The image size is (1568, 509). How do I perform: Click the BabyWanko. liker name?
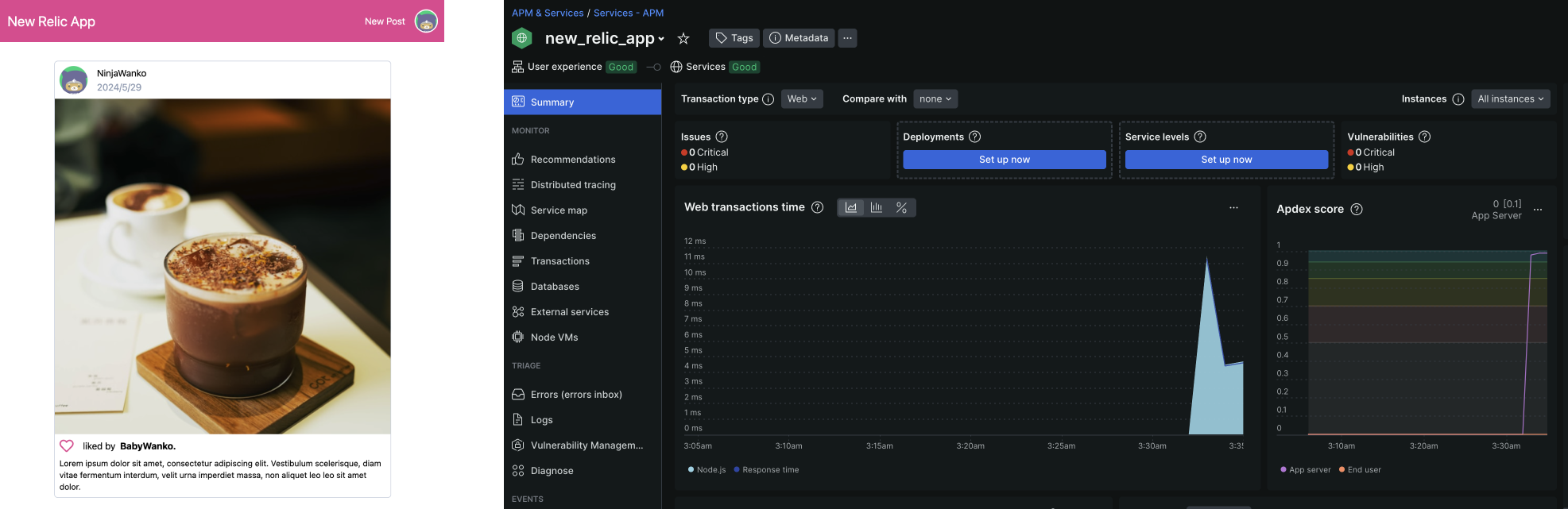tap(148, 446)
